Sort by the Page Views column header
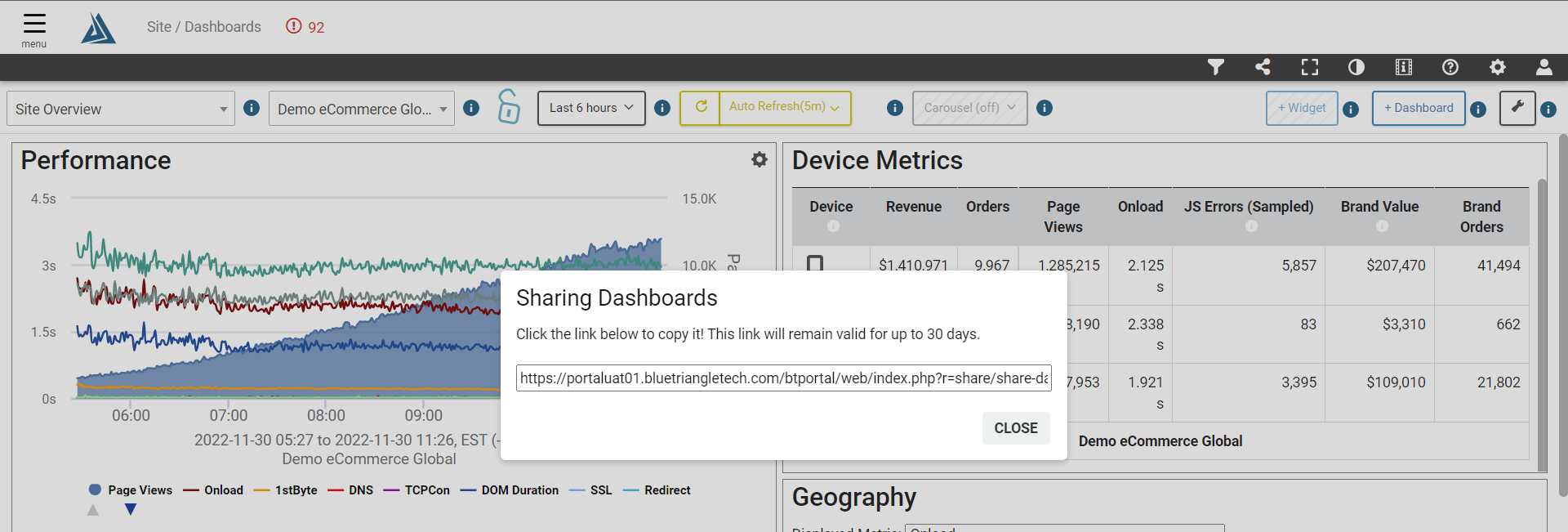 pos(1063,217)
